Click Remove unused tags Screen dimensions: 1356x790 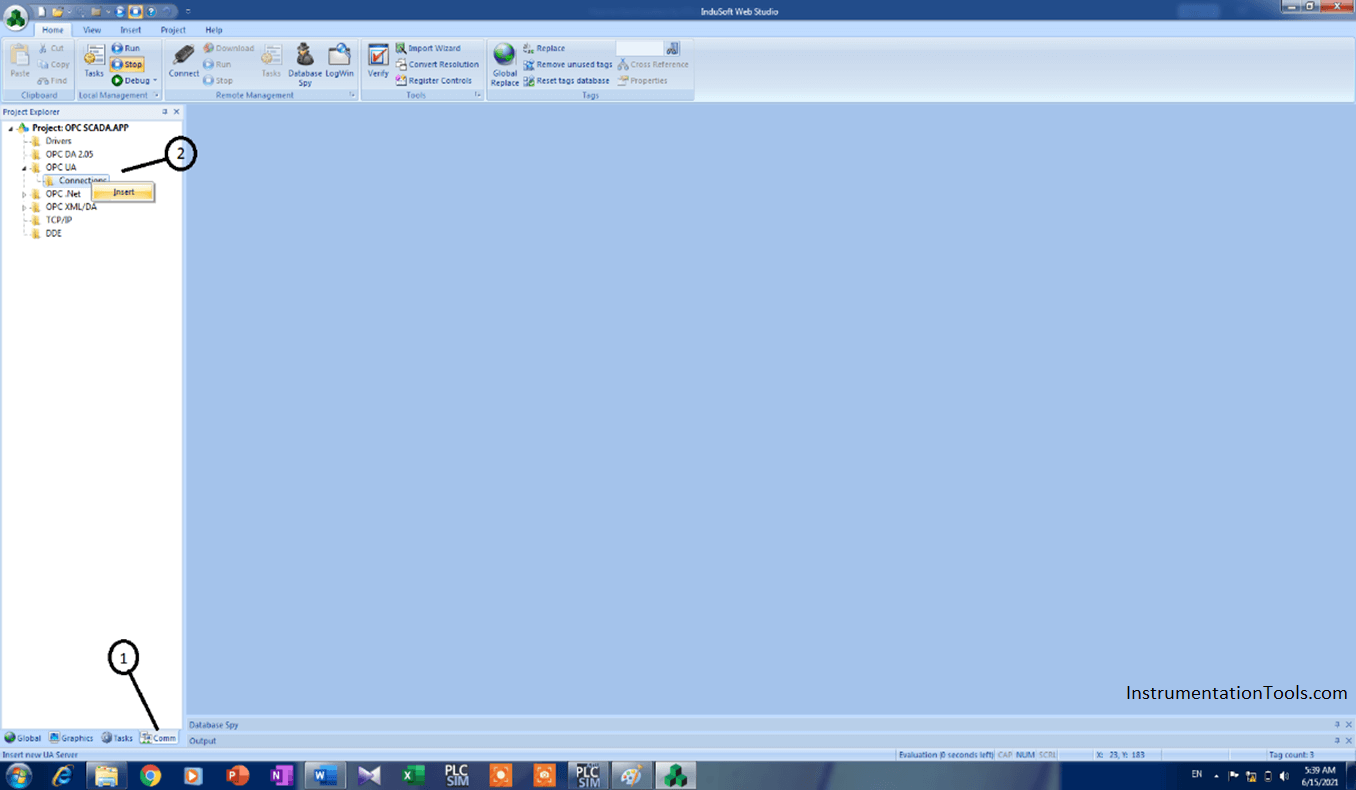(x=568, y=64)
